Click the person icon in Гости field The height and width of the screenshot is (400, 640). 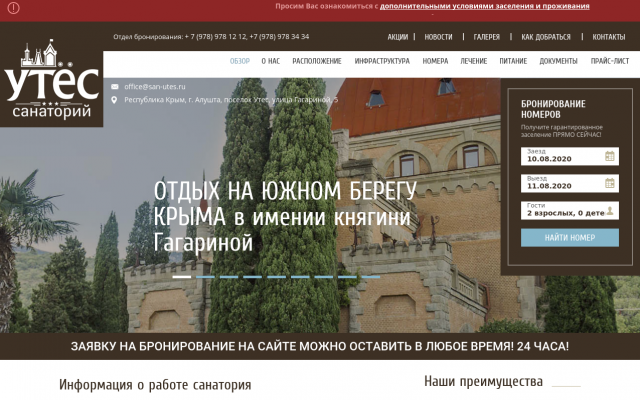point(610,211)
